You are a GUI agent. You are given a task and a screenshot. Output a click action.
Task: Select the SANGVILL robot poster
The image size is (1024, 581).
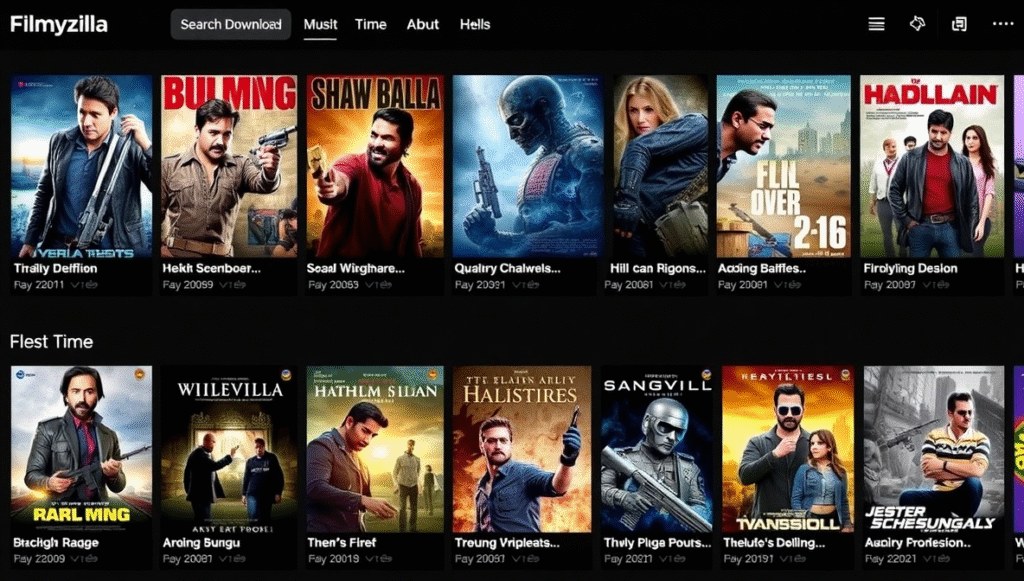(657, 448)
